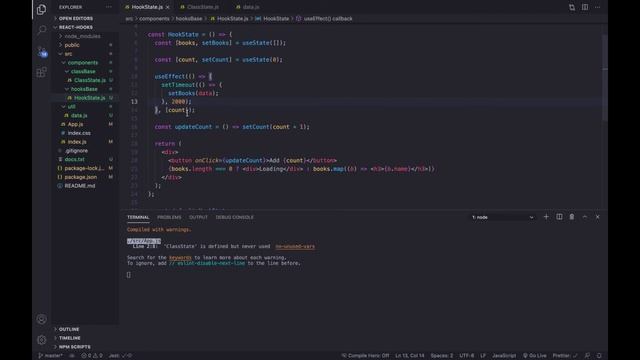The width and height of the screenshot is (640, 360).
Task: Click the open changes icon in editor toolbar
Action: 572,7
